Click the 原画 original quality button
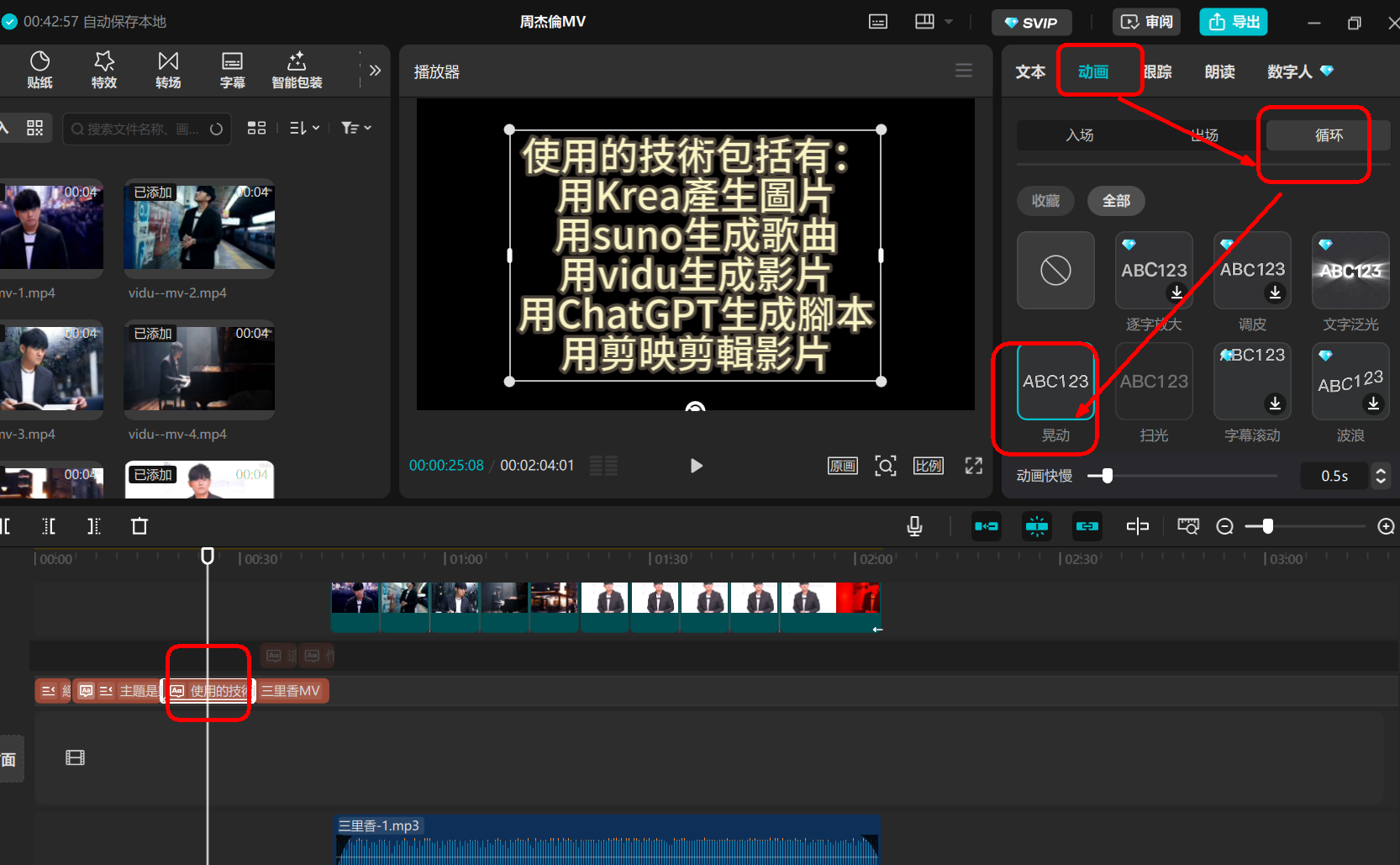This screenshot has width=1400, height=865. tap(843, 466)
